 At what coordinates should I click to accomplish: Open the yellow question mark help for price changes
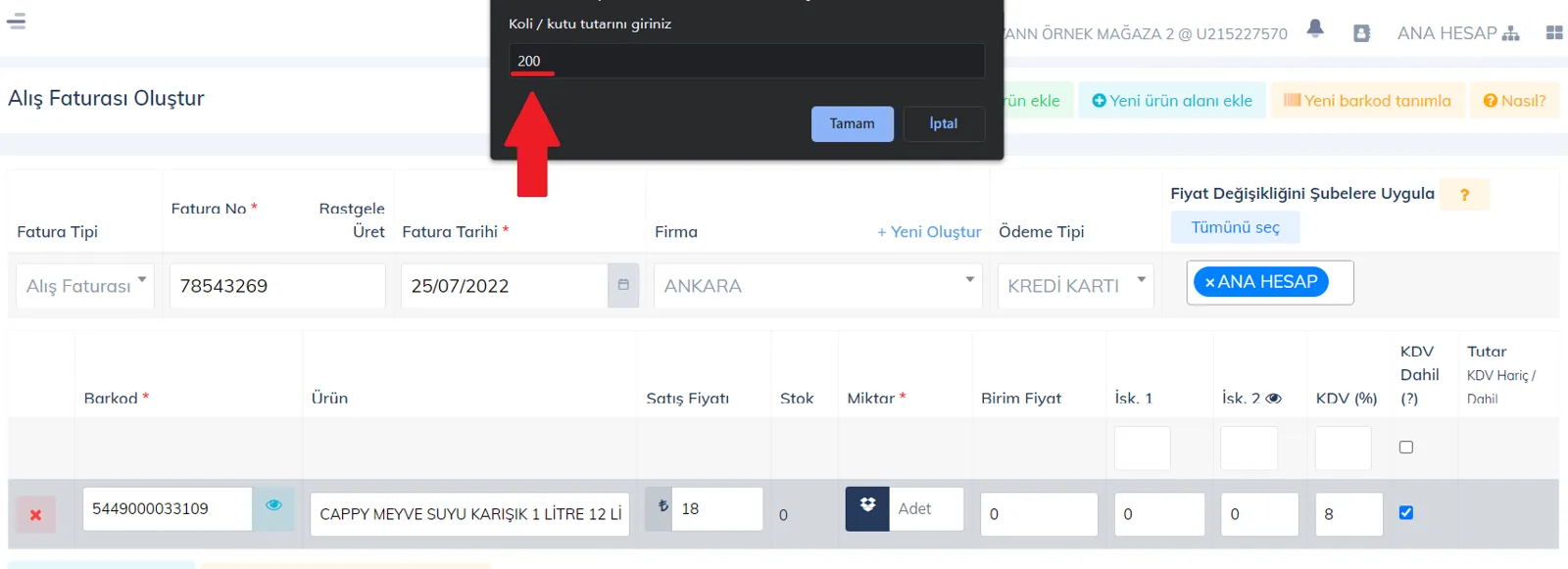tap(1465, 195)
